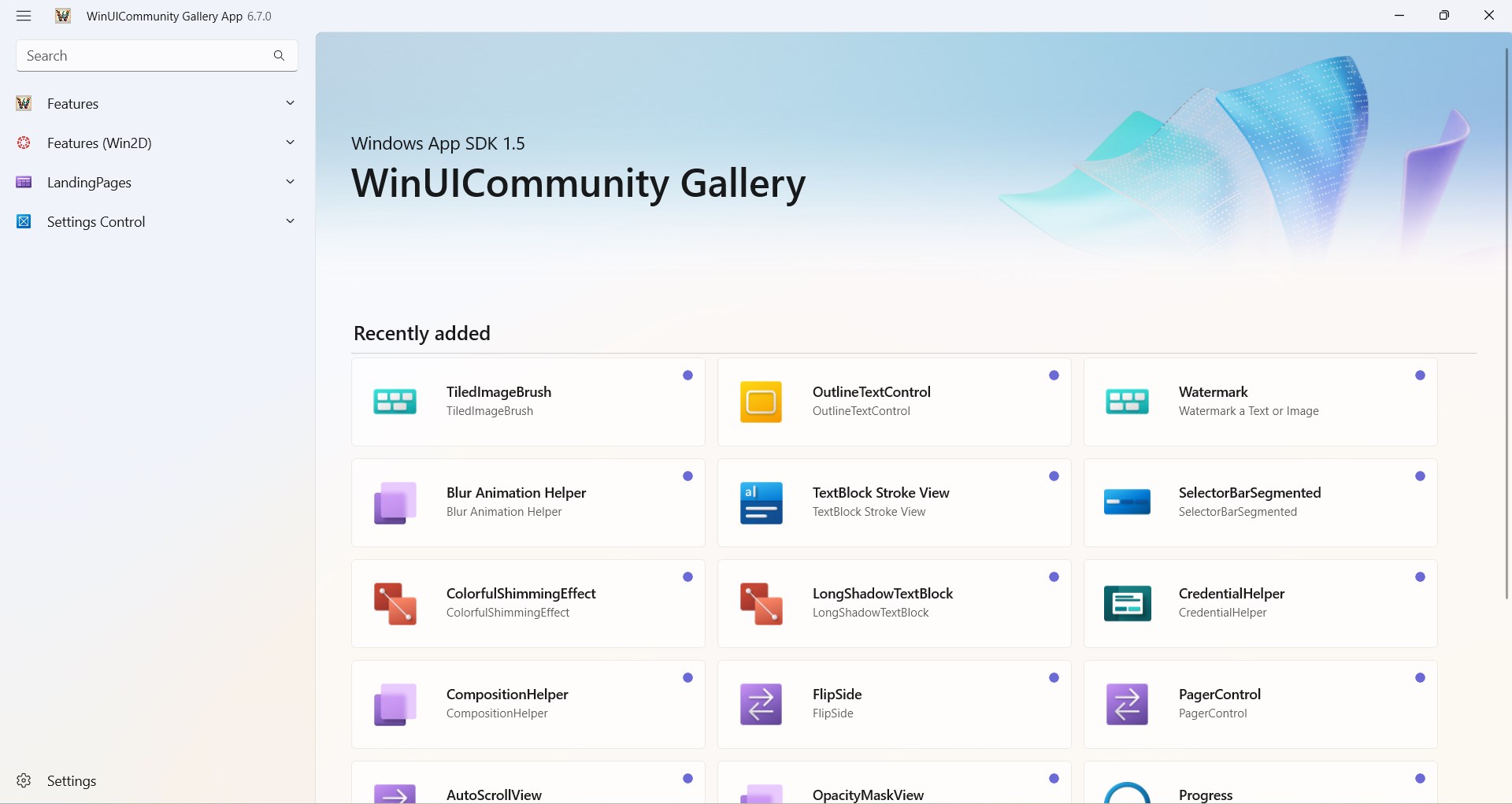Click the yellow OutlineTextControl card icon
The width and height of the screenshot is (1512, 804).
(761, 402)
